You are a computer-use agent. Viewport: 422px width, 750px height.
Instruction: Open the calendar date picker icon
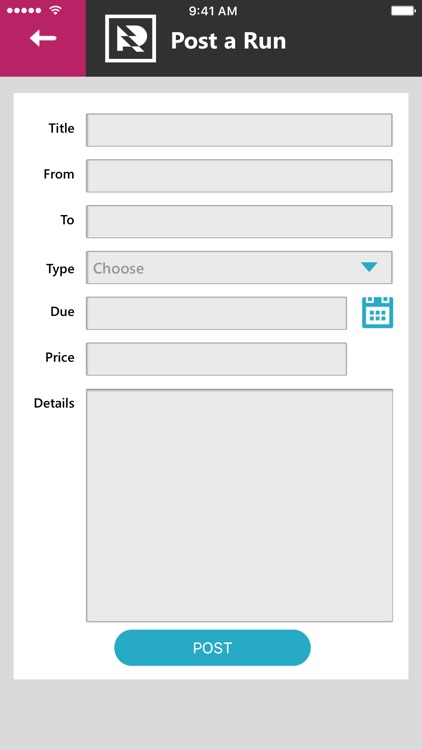[378, 312]
